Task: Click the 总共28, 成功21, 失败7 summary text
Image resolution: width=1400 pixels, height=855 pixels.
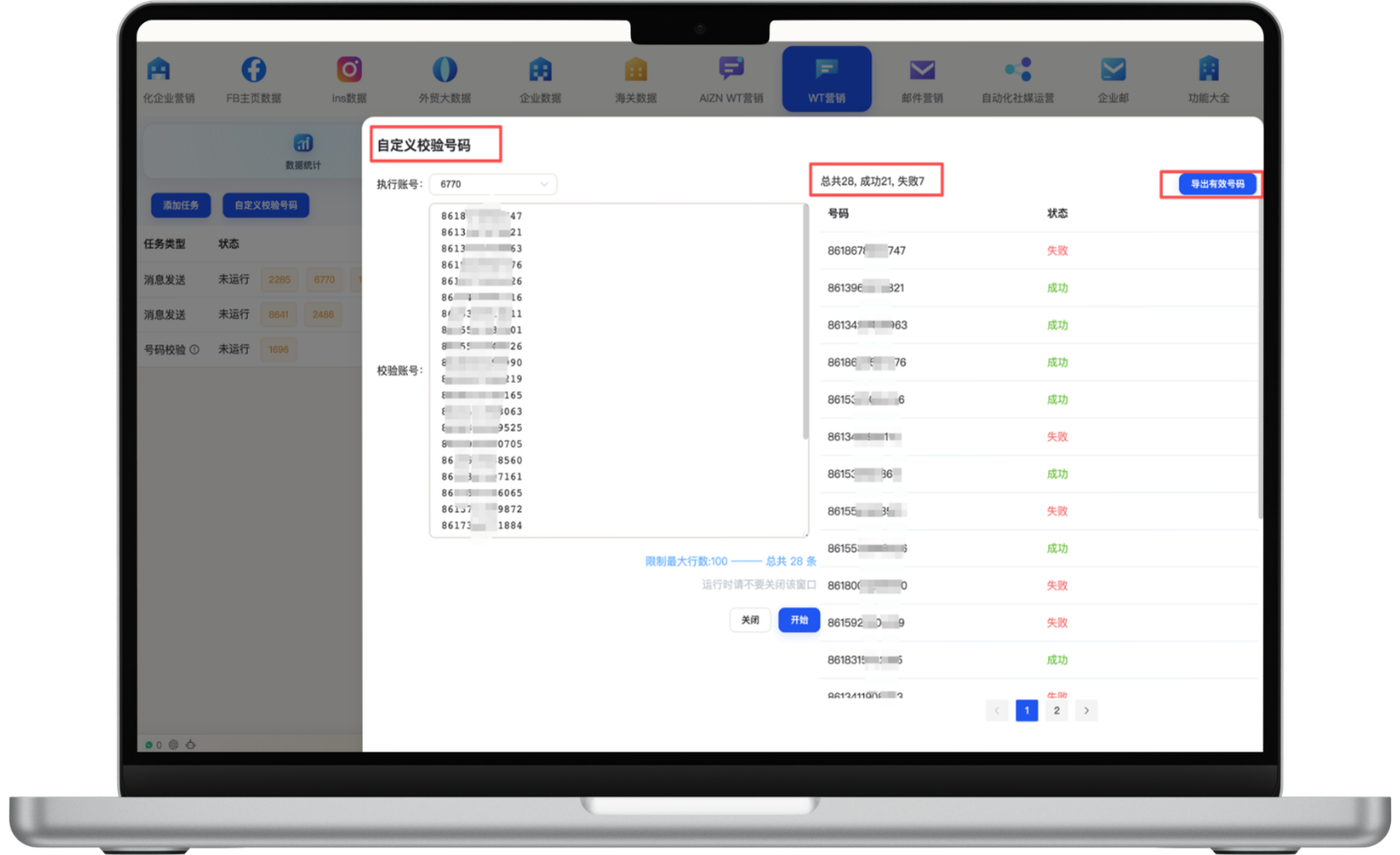Action: click(872, 180)
